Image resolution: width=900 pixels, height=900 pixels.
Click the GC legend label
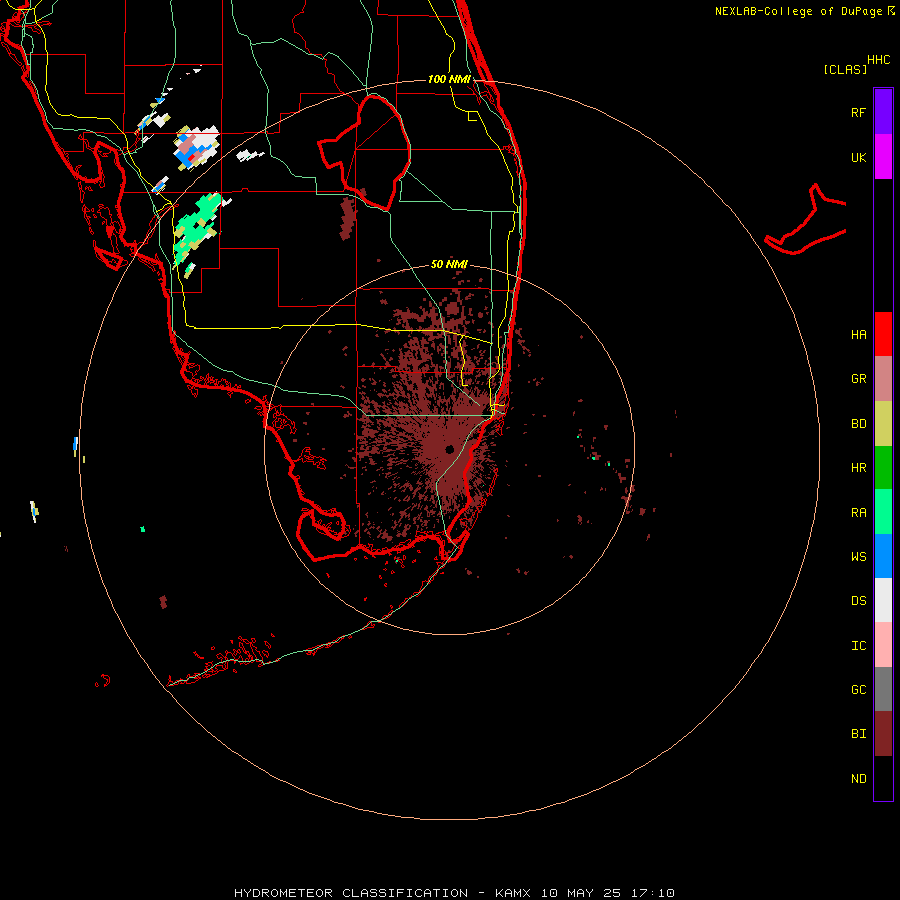click(858, 690)
